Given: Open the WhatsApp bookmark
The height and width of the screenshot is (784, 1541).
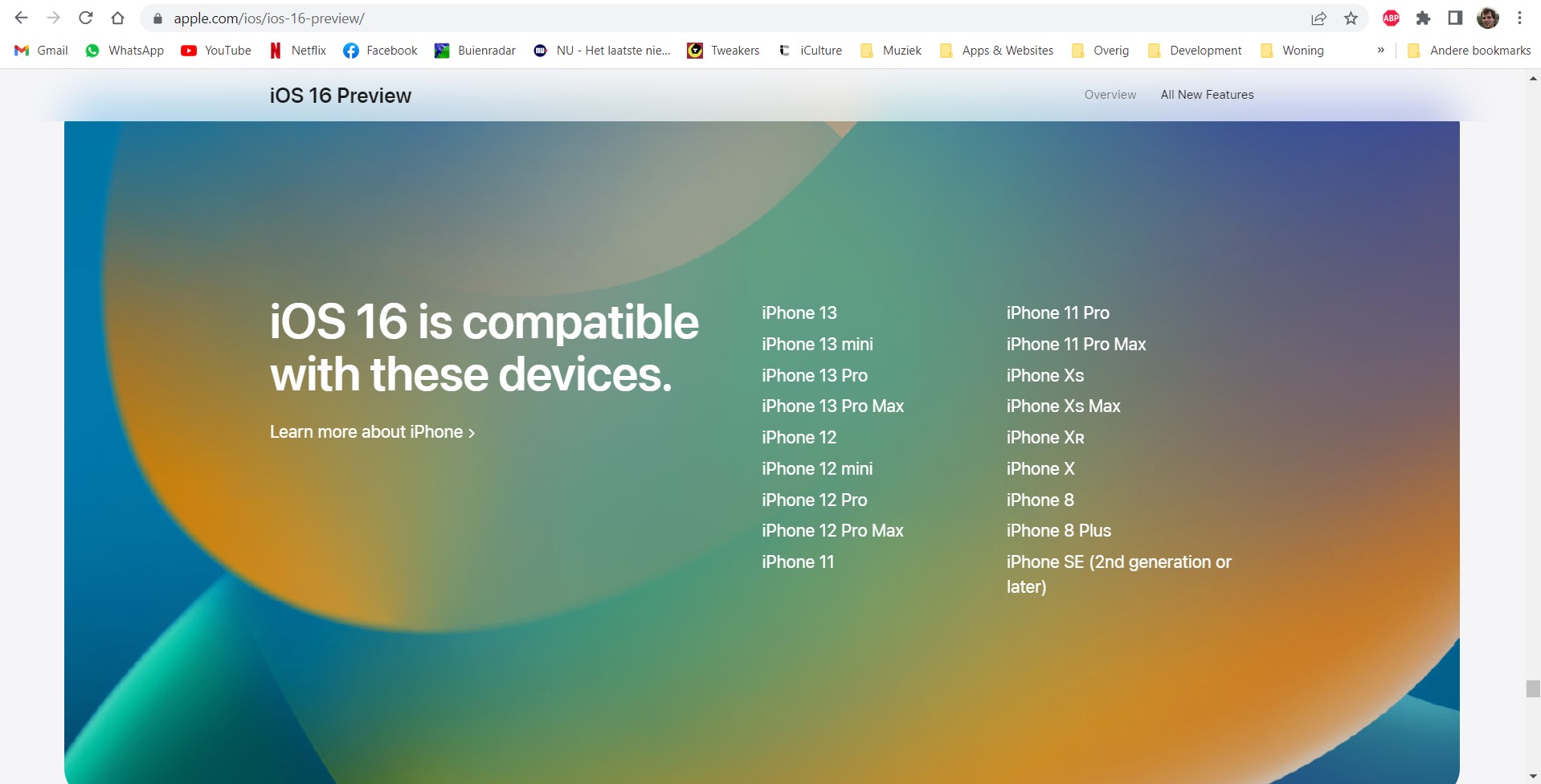Looking at the screenshot, I should (x=125, y=51).
